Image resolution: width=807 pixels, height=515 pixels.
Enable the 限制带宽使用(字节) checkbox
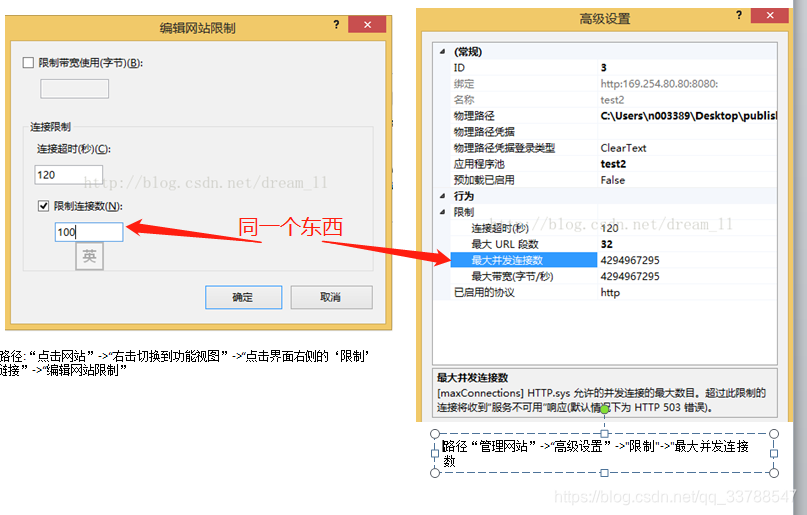[28, 63]
